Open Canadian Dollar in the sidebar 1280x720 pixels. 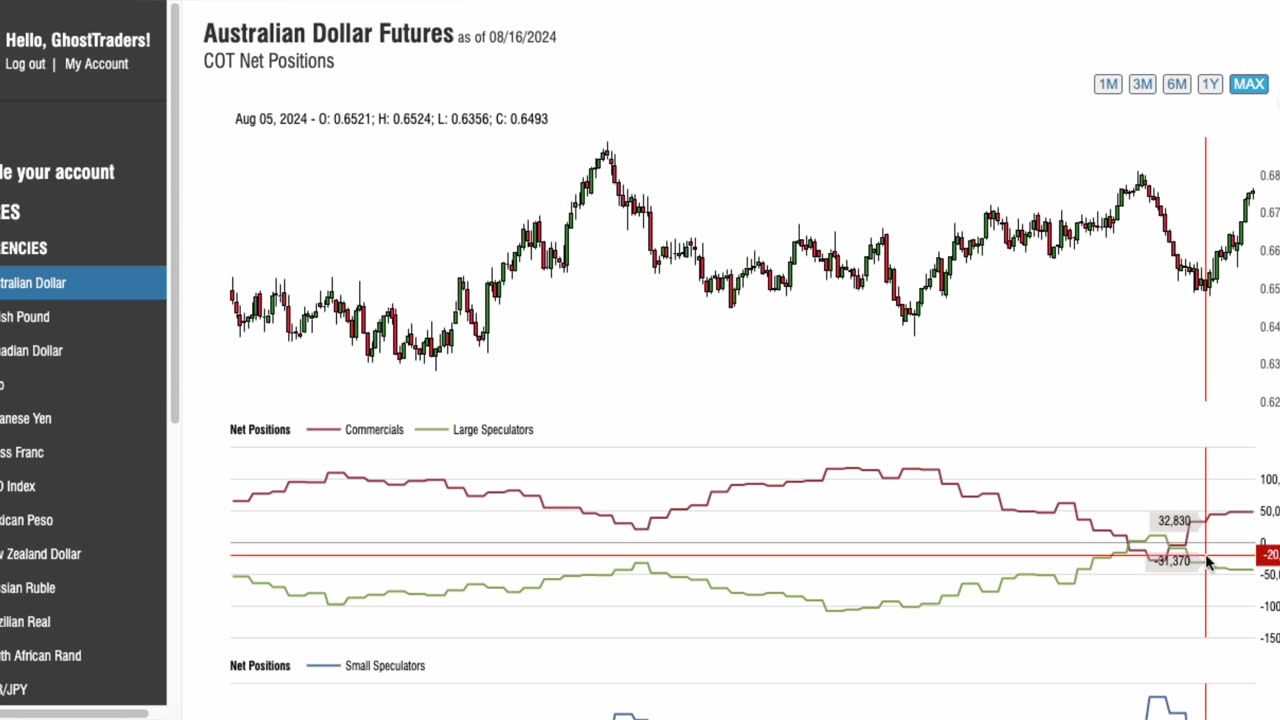coord(83,351)
